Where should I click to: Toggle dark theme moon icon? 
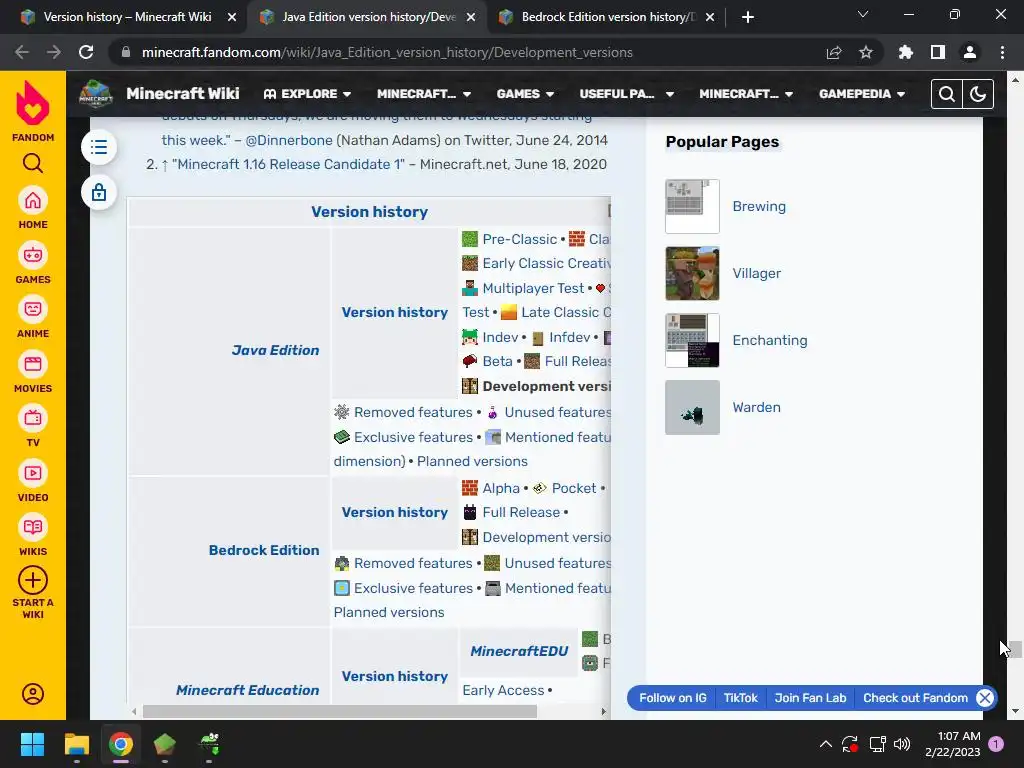[x=978, y=94]
